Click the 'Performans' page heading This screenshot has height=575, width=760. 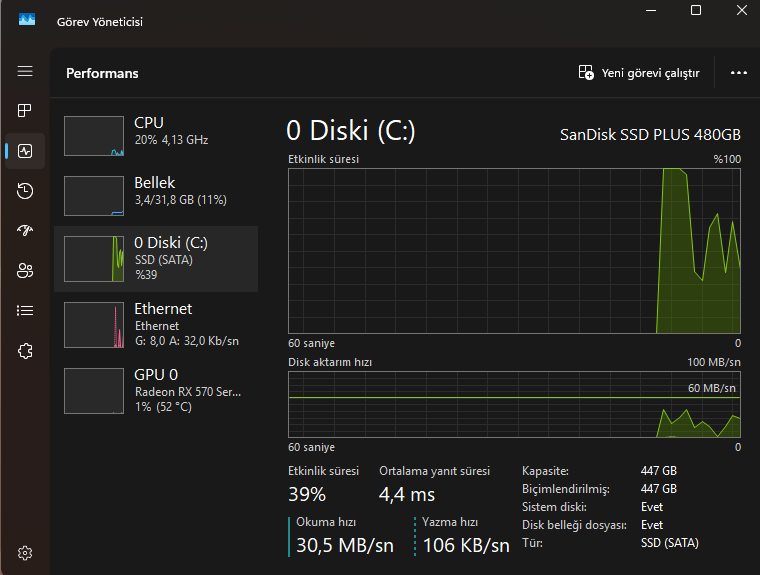[102, 73]
